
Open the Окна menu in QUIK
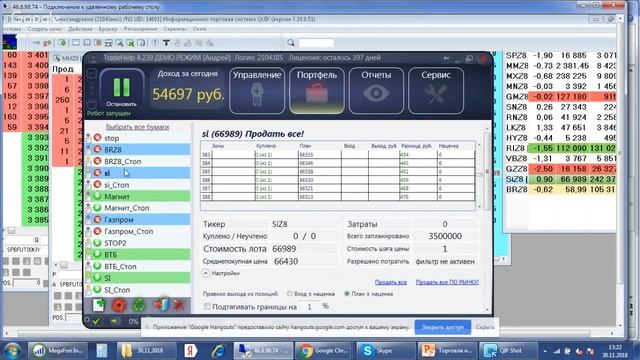click(200, 29)
